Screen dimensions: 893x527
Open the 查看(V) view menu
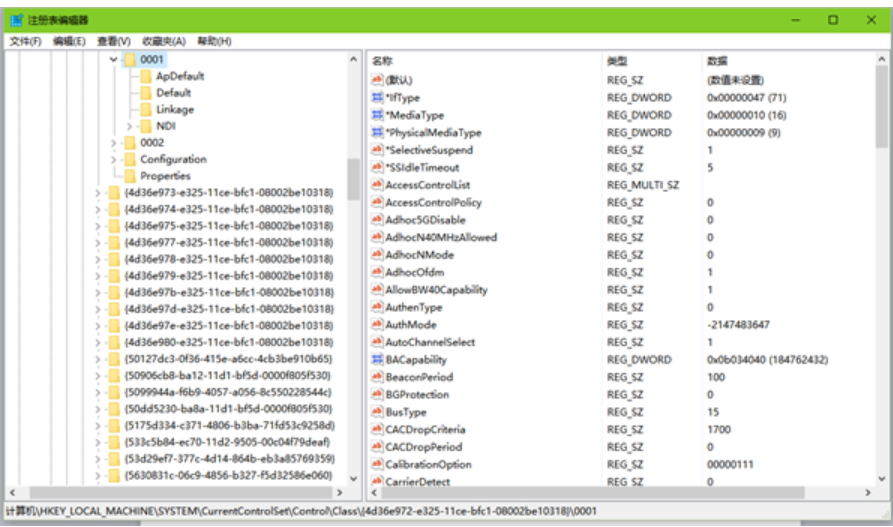click(113, 41)
